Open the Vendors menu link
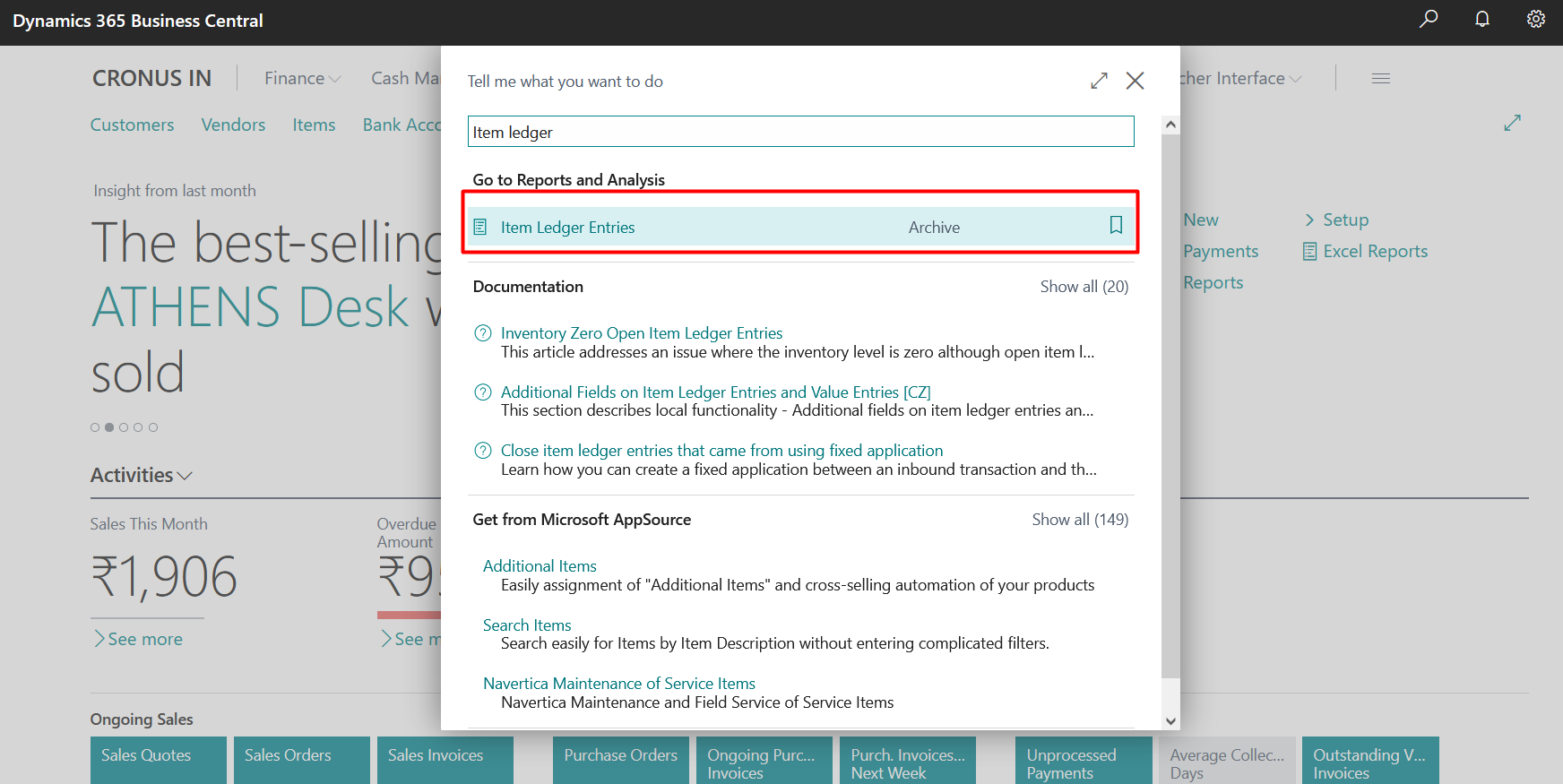The image size is (1563, 784). 233,125
